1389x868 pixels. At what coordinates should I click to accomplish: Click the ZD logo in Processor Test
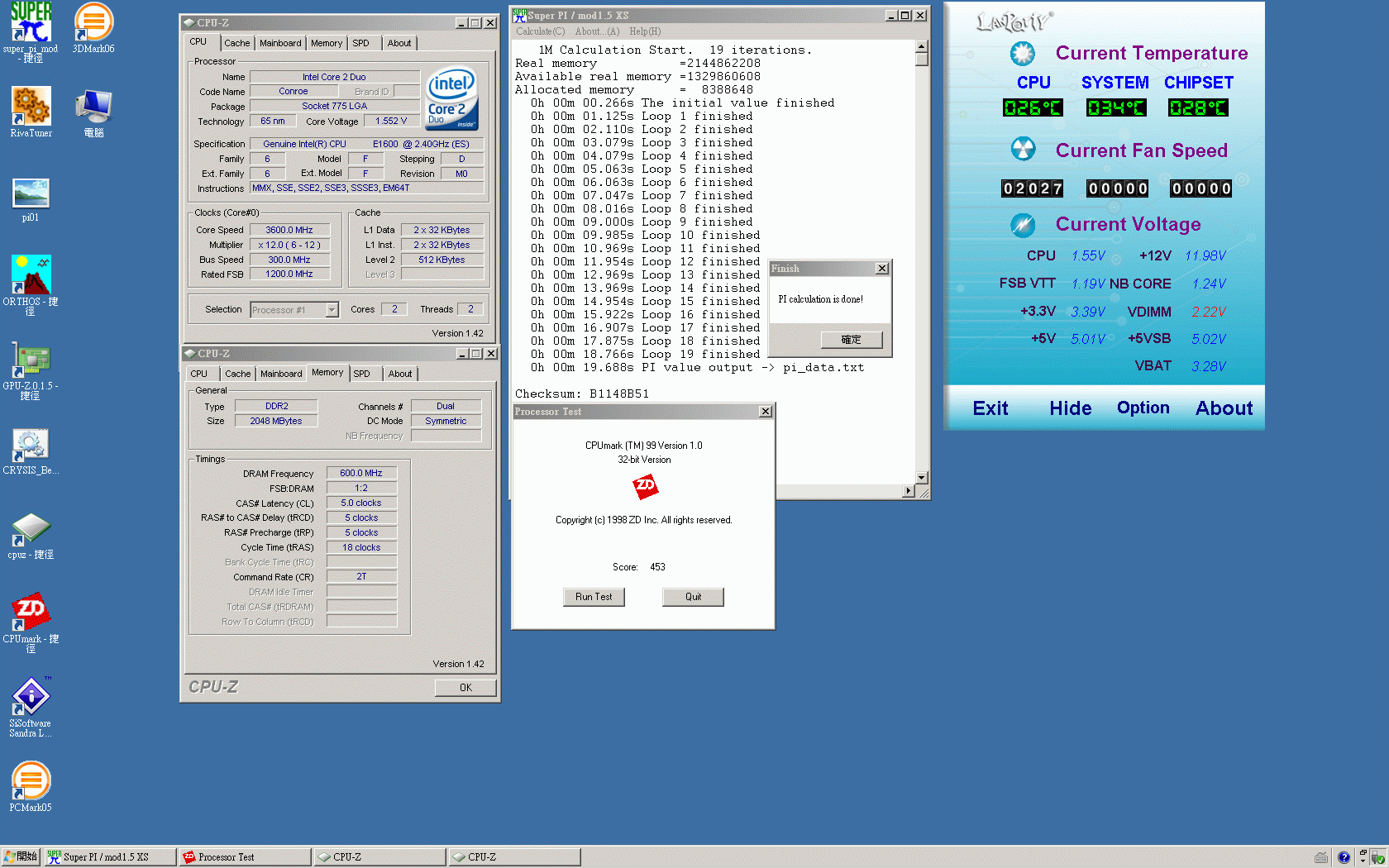coord(645,486)
